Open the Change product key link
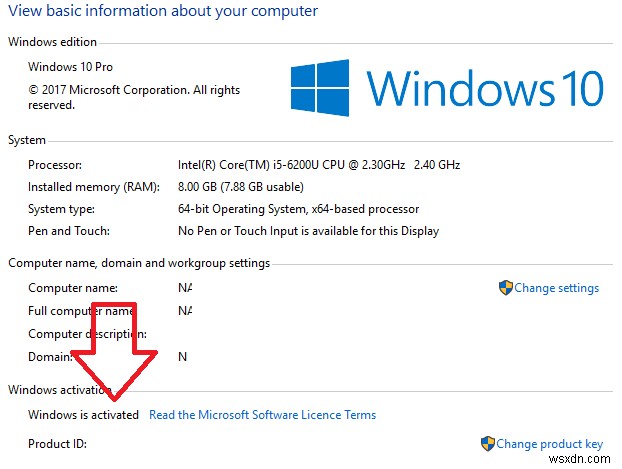Viewport: 622px width, 469px height. [x=549, y=444]
